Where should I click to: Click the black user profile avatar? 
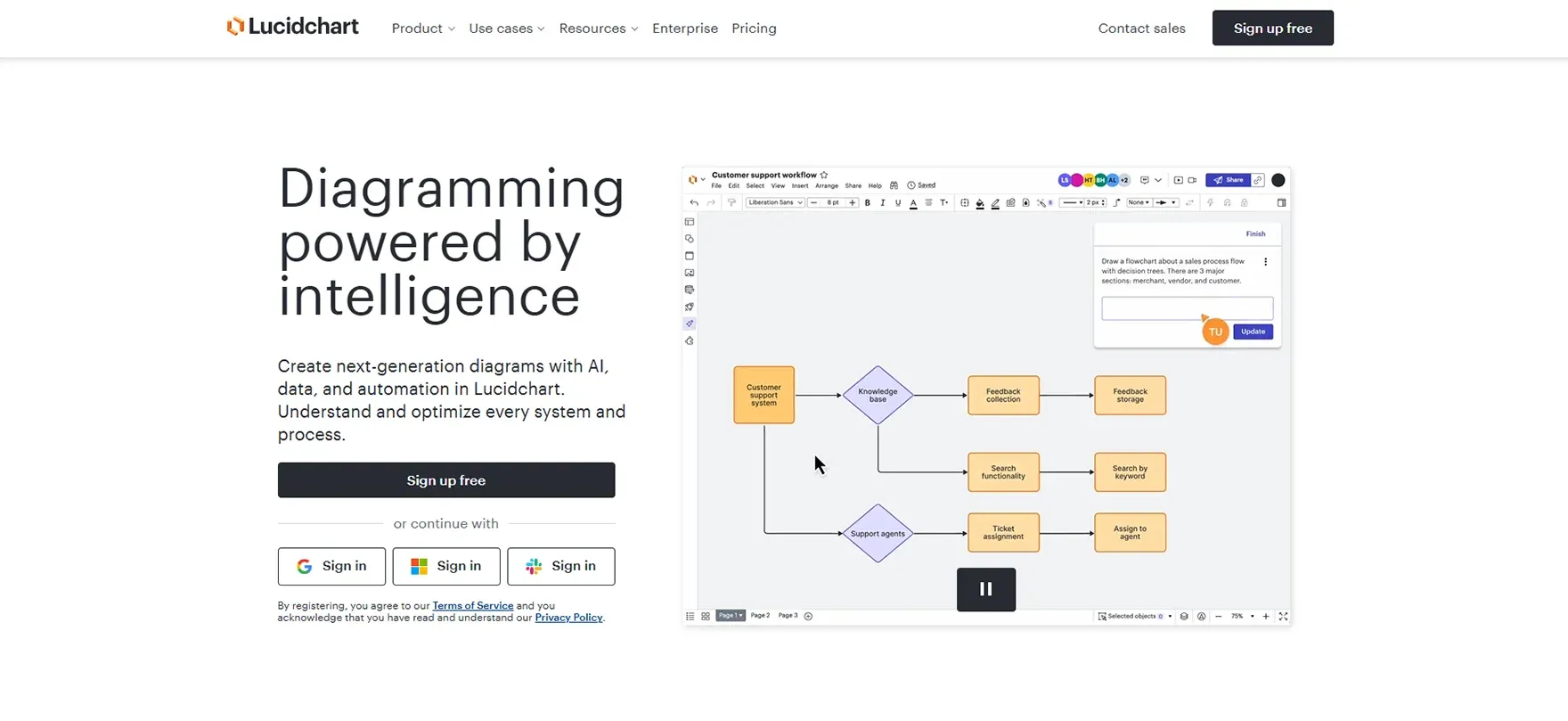click(1278, 180)
